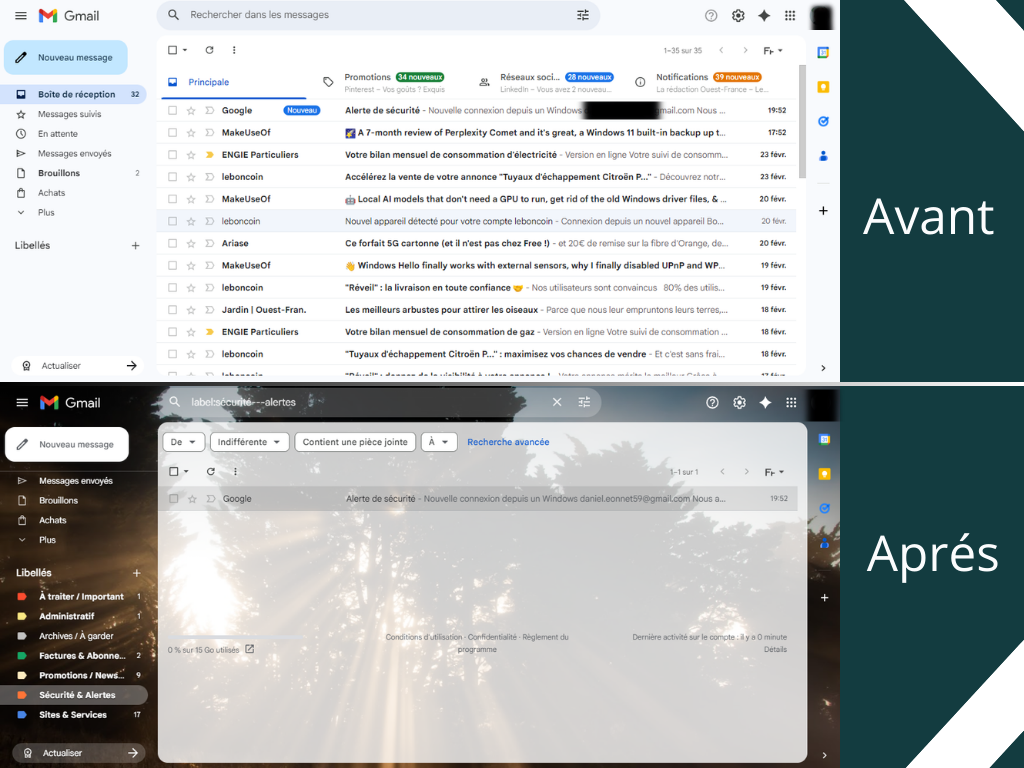Open the De filter dropdown
This screenshot has width=1024, height=768.
pos(184,442)
